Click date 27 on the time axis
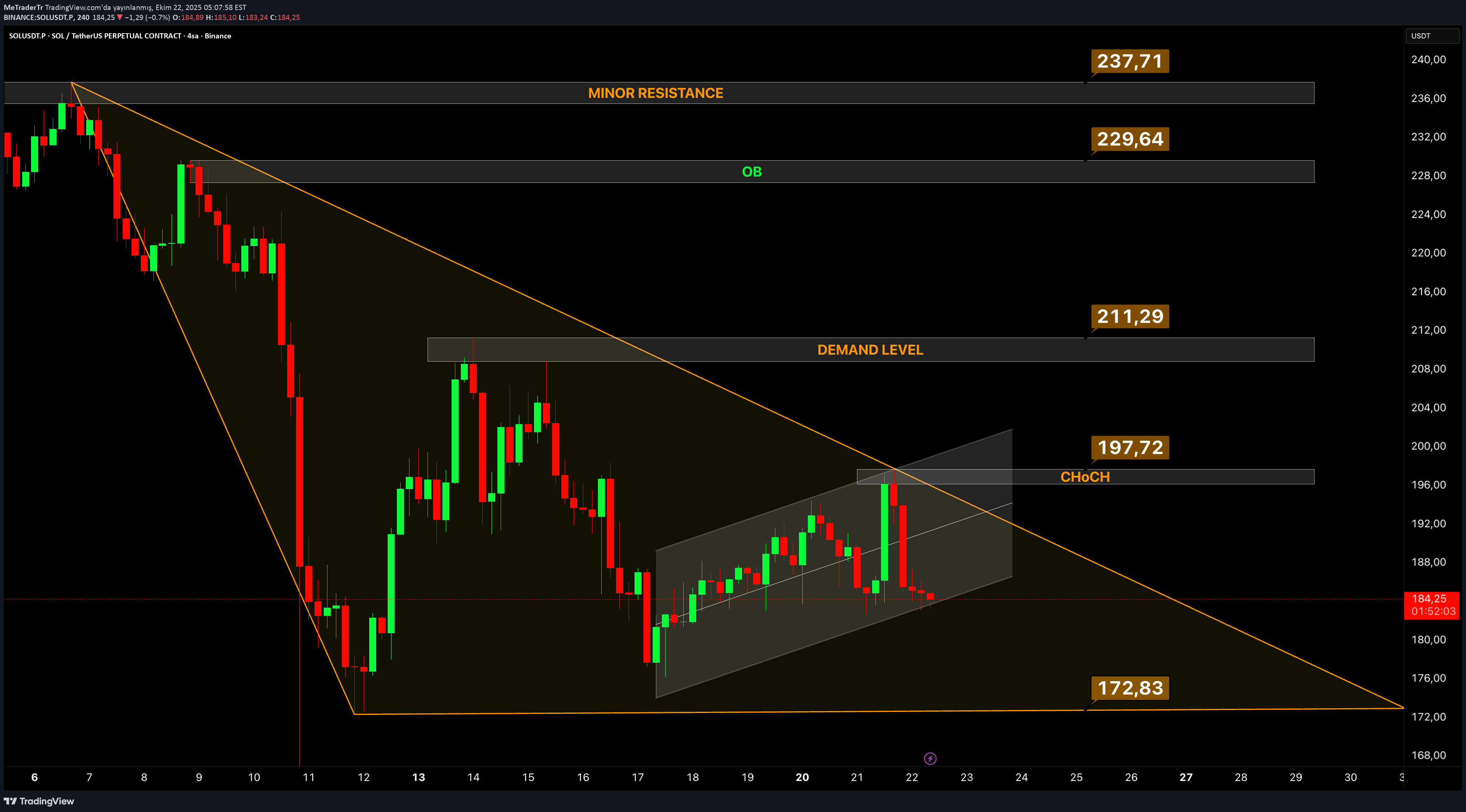Screen dimensions: 1466x812 point(1186,777)
